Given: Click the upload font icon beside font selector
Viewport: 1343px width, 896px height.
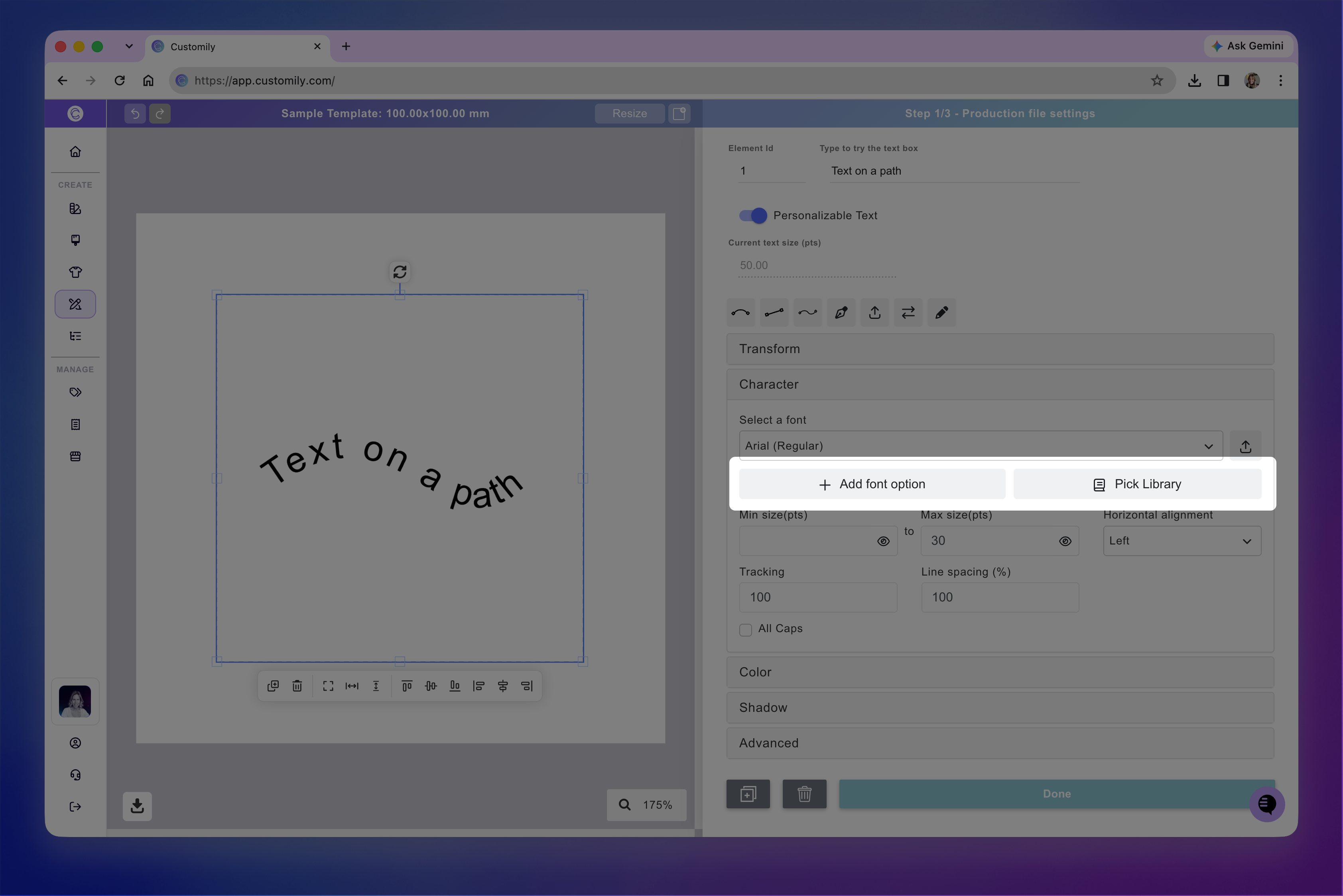Looking at the screenshot, I should click(1245, 446).
